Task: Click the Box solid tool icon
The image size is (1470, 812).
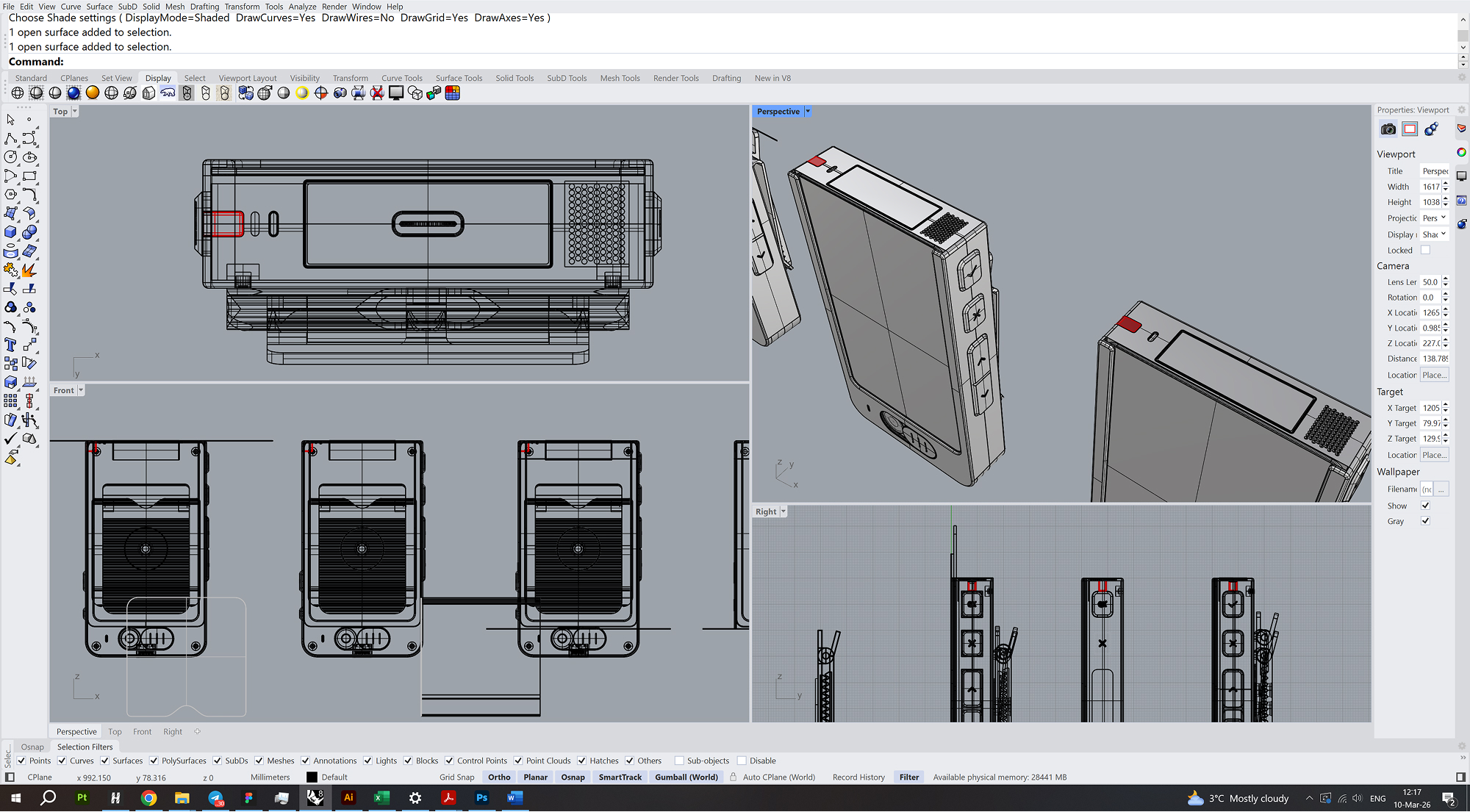Action: click(x=10, y=232)
